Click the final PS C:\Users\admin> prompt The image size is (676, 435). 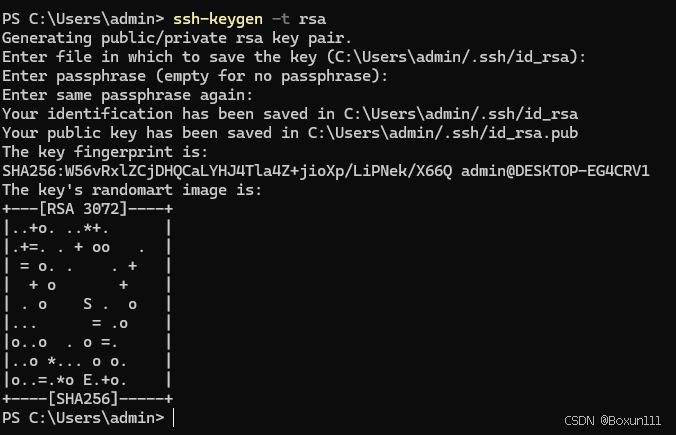(83, 418)
